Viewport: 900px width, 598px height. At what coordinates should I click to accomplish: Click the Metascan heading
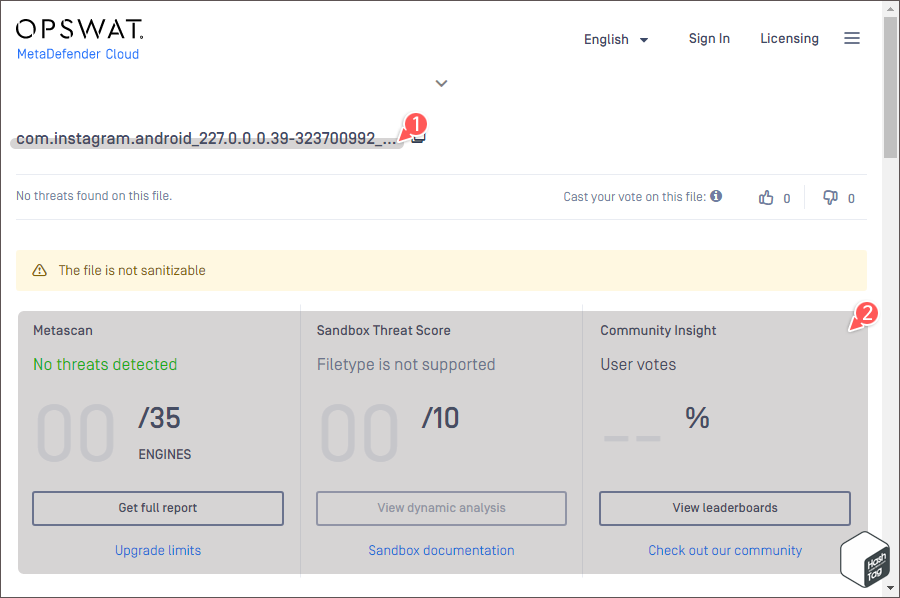click(63, 331)
